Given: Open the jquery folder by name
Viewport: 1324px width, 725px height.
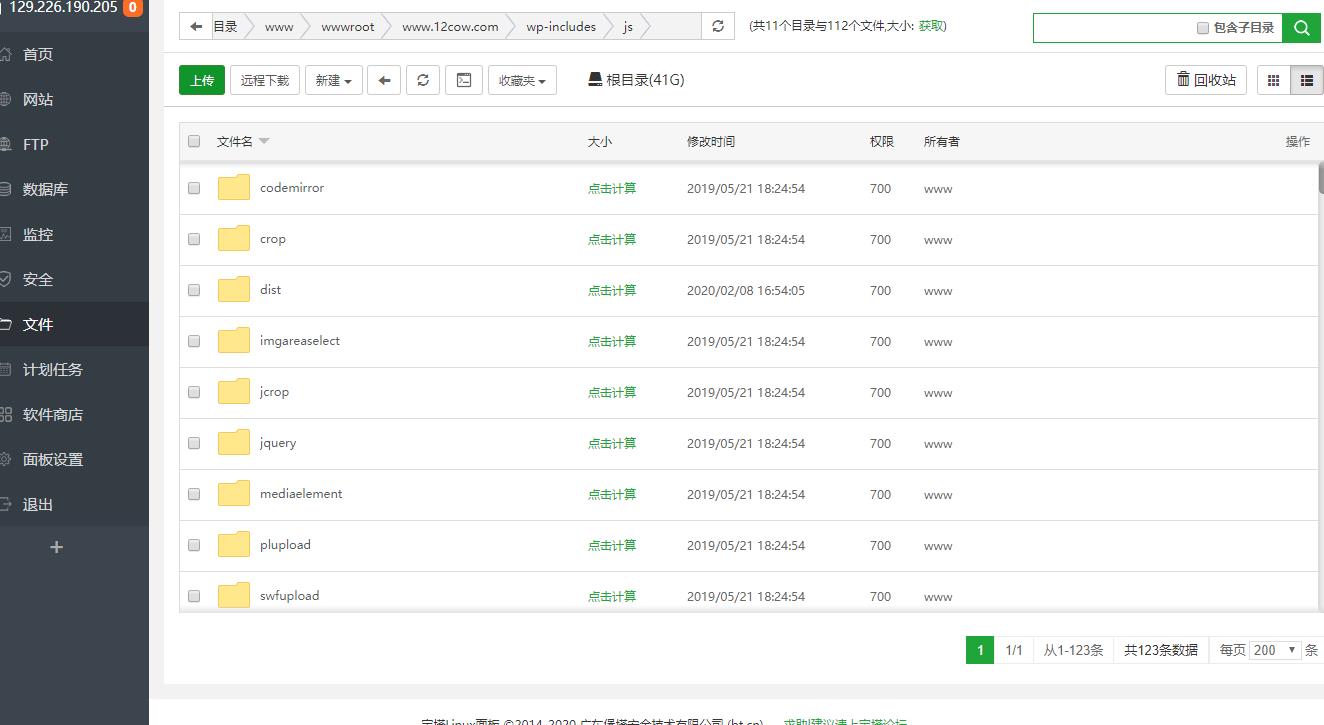Looking at the screenshot, I should (278, 443).
